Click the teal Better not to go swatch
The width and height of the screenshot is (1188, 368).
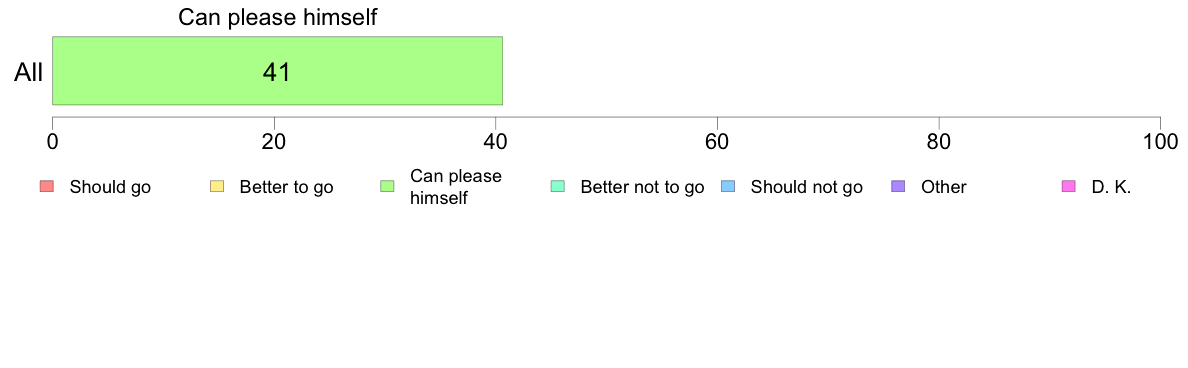pos(558,187)
